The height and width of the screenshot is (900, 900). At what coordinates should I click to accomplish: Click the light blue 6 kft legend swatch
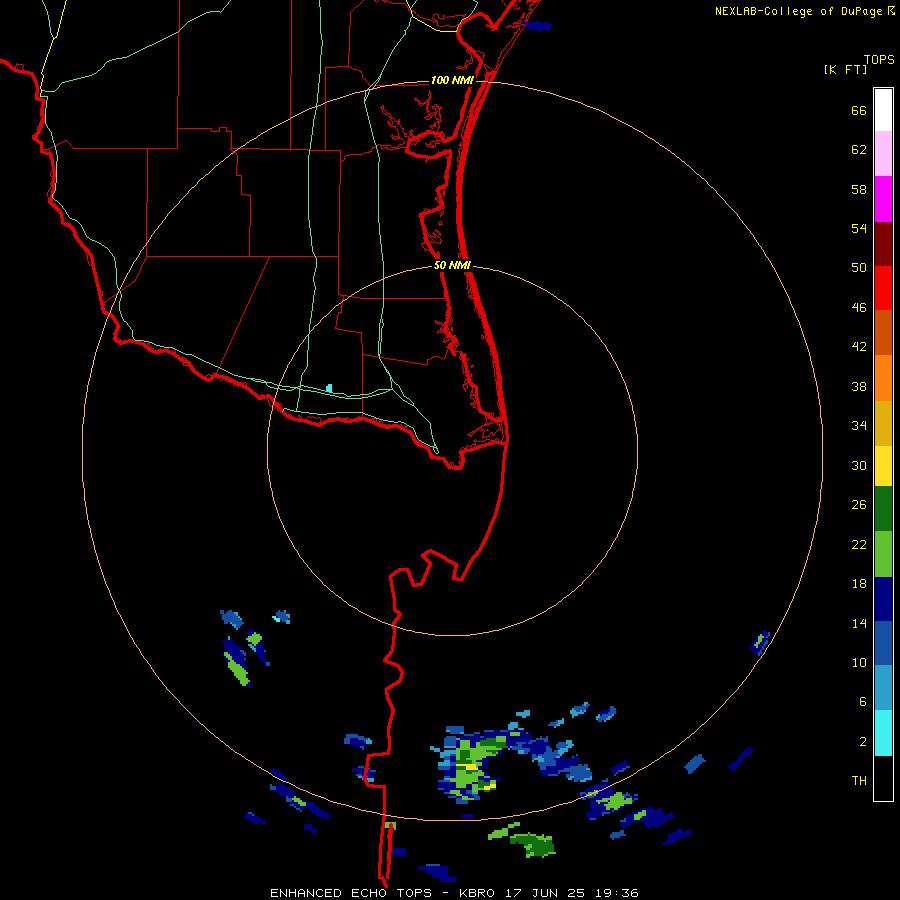[883, 688]
